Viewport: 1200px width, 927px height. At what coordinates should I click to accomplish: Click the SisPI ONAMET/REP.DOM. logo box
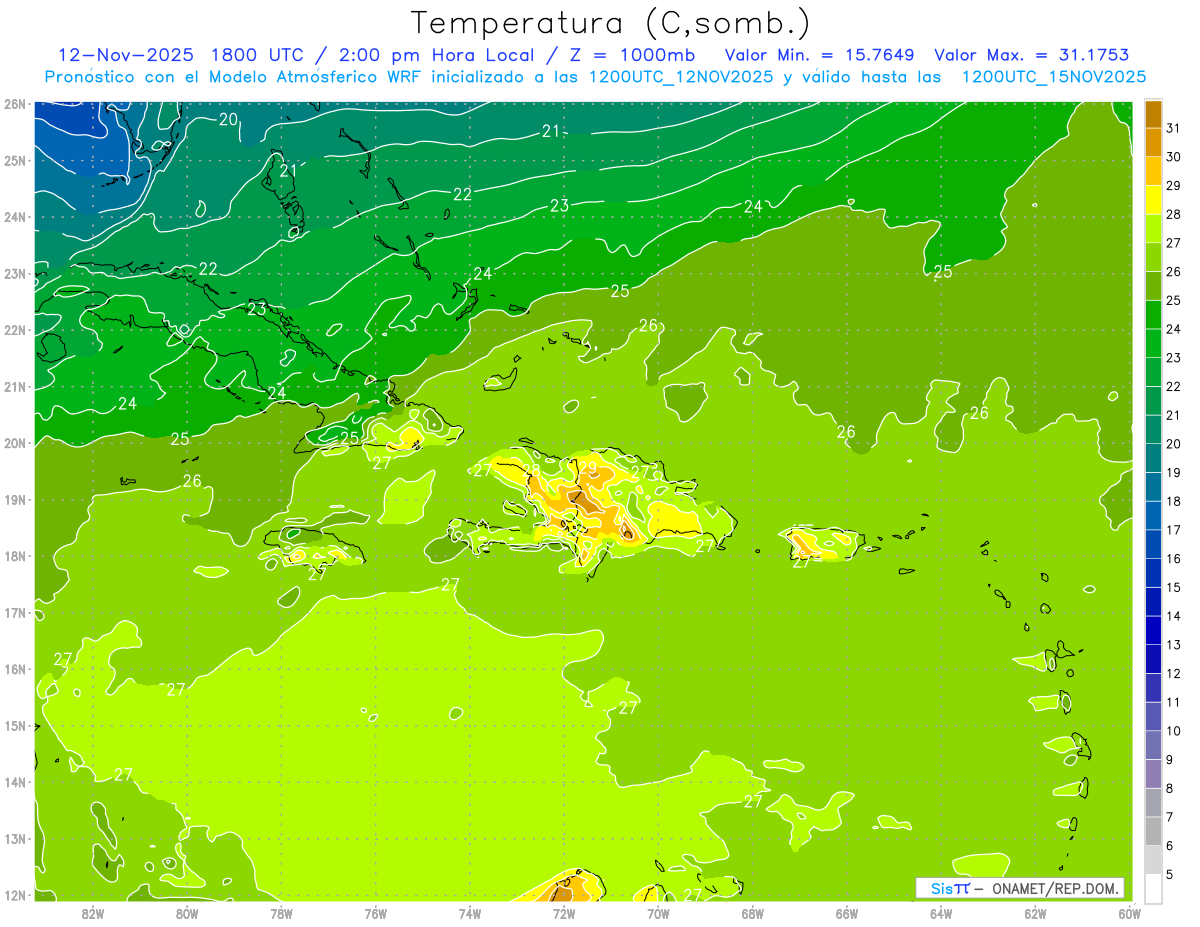(x=1020, y=888)
